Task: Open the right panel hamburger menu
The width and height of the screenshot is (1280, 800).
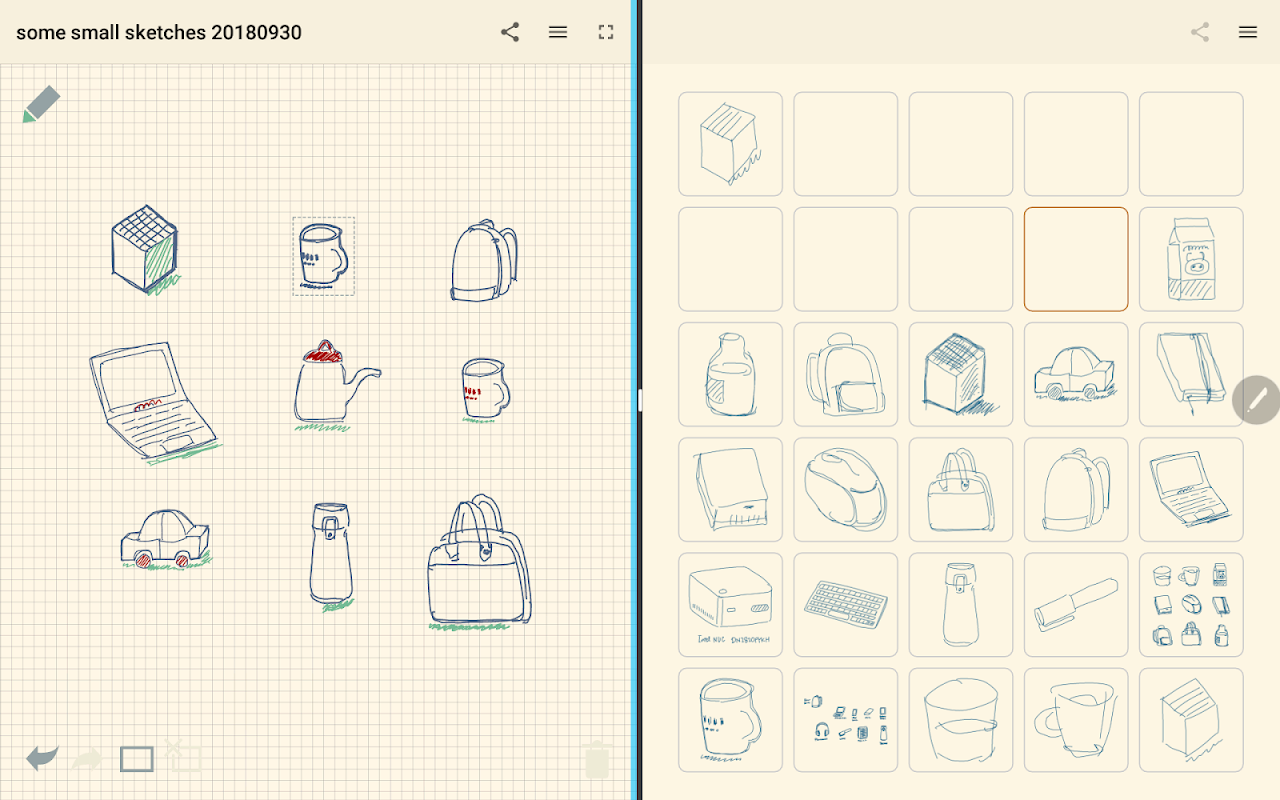Action: point(1248,32)
